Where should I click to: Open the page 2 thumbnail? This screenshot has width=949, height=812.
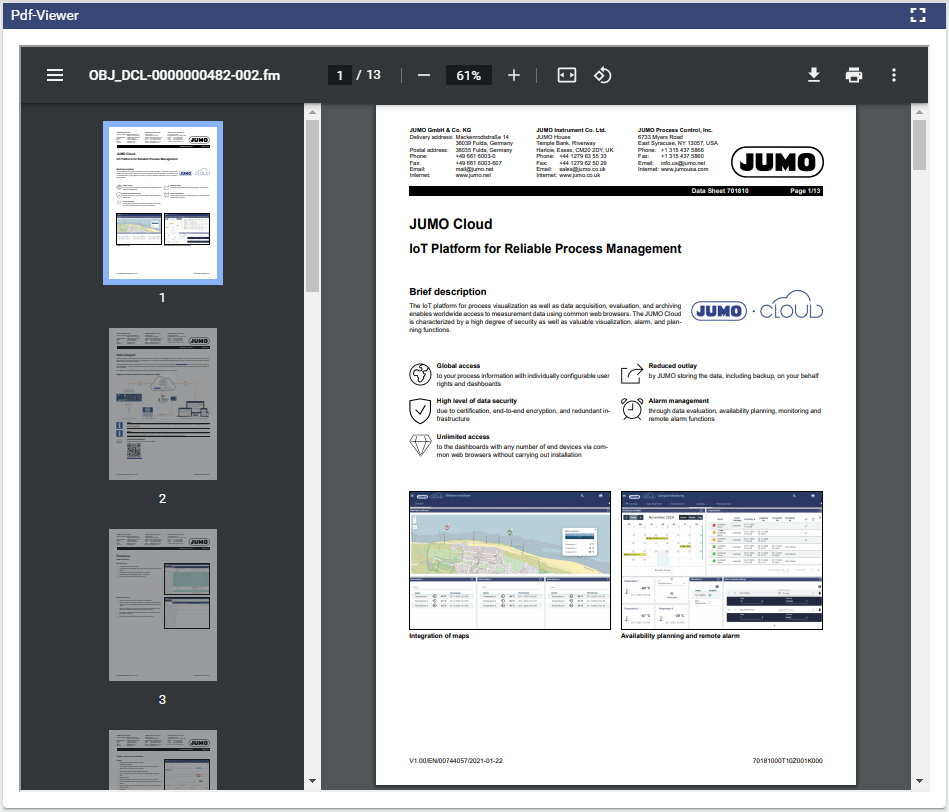(x=162, y=404)
